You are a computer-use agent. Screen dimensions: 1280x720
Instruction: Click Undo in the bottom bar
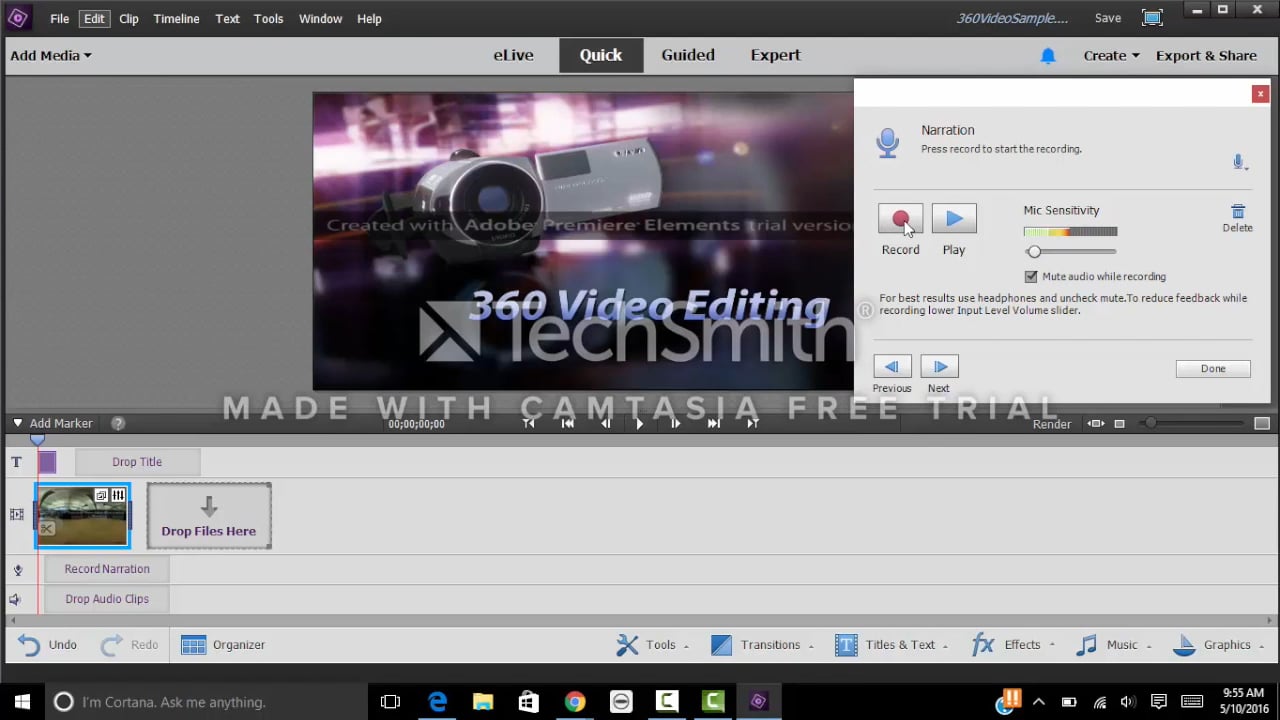pyautogui.click(x=47, y=645)
